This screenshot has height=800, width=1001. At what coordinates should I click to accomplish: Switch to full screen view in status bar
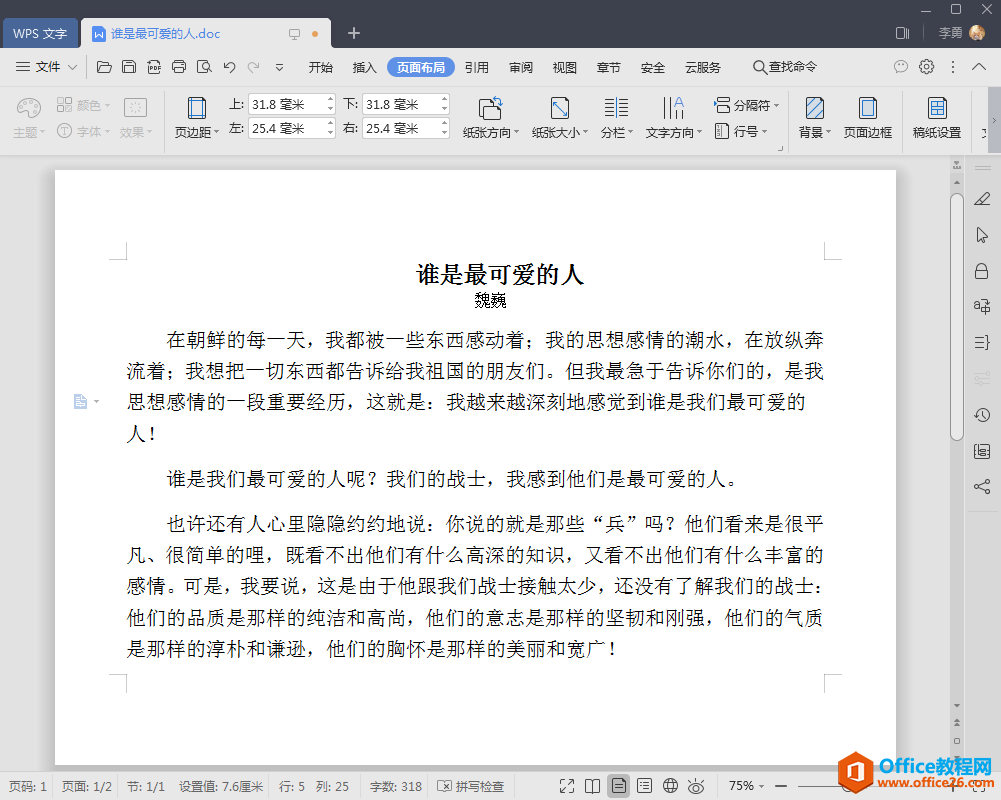[x=567, y=786]
